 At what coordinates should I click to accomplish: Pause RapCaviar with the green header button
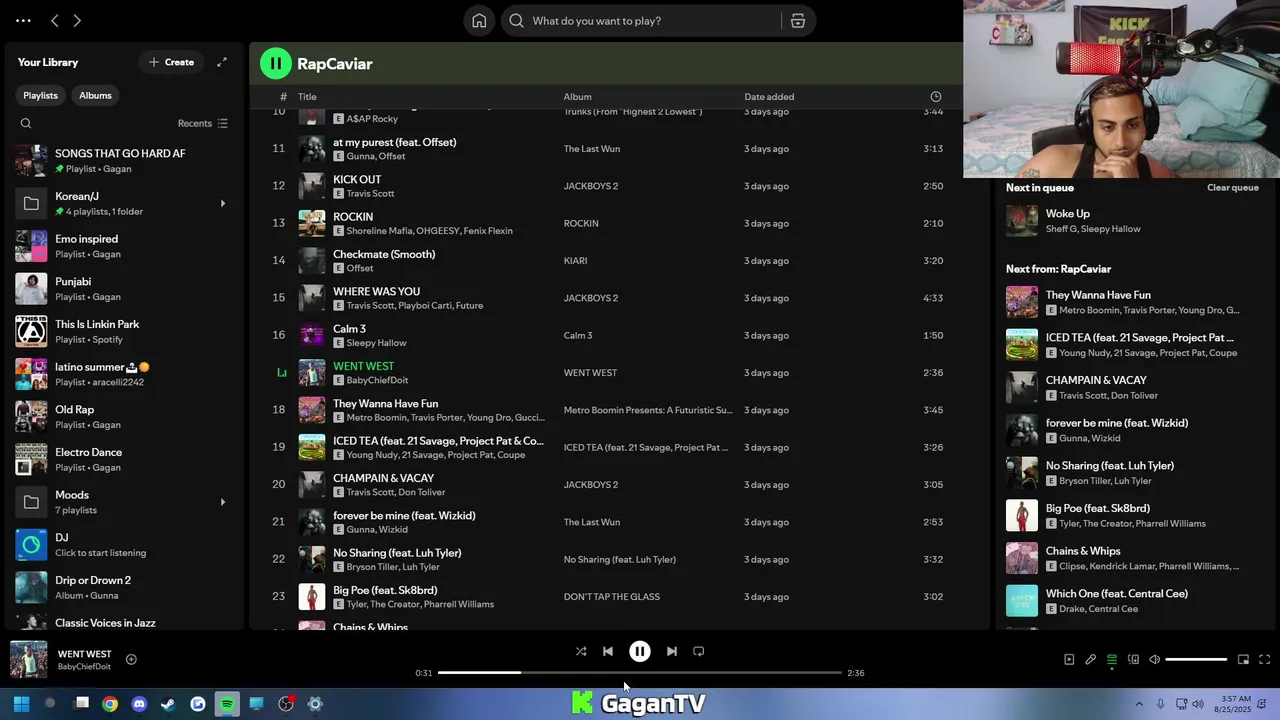point(276,63)
